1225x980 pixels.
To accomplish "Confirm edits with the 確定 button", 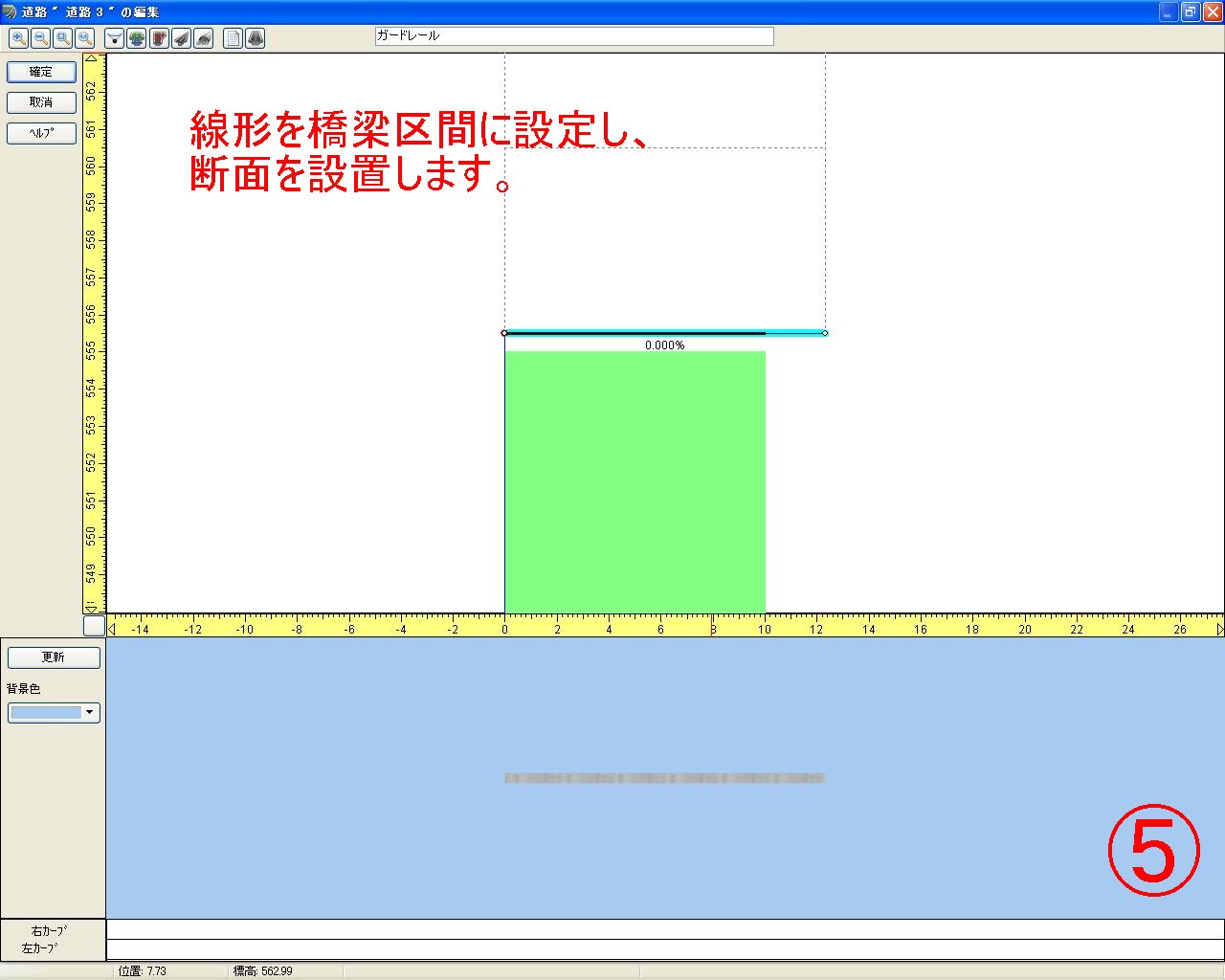I will pyautogui.click(x=41, y=72).
